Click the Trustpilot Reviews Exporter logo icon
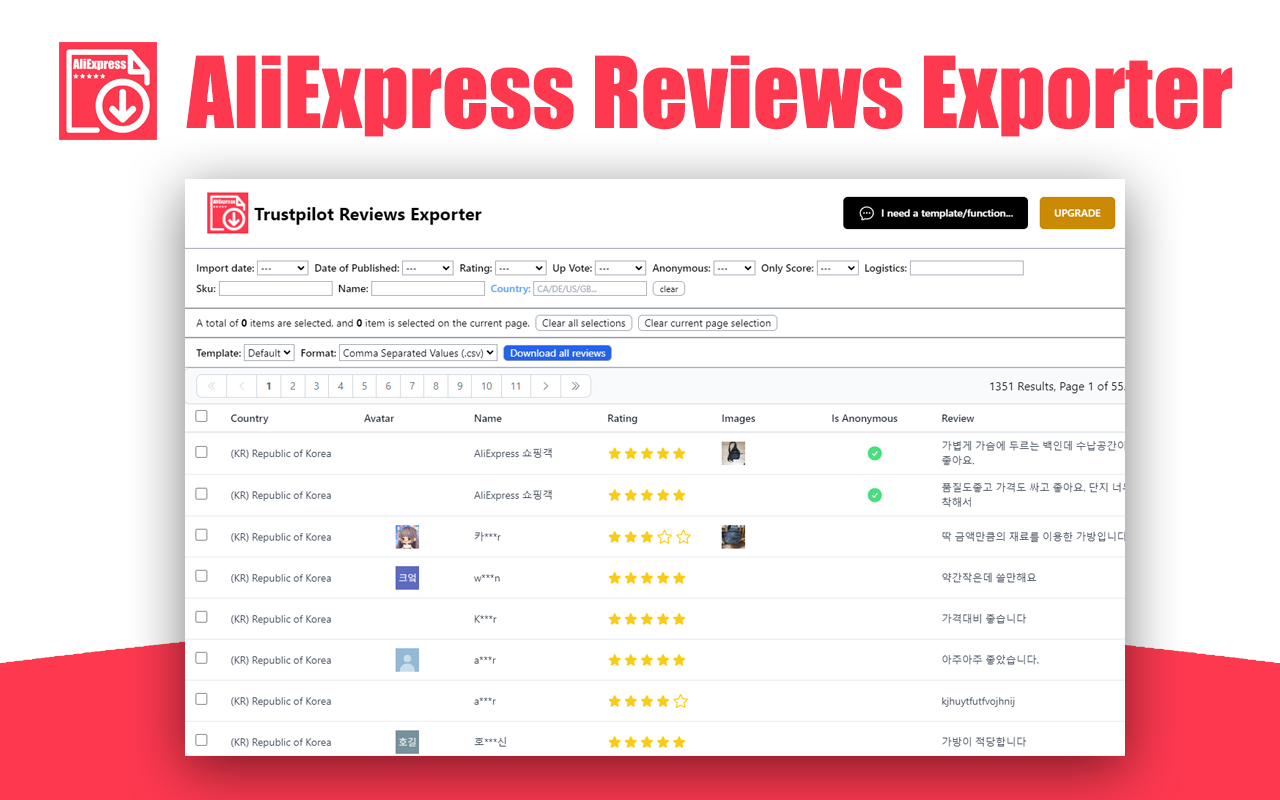The width and height of the screenshot is (1280, 800). click(x=228, y=213)
